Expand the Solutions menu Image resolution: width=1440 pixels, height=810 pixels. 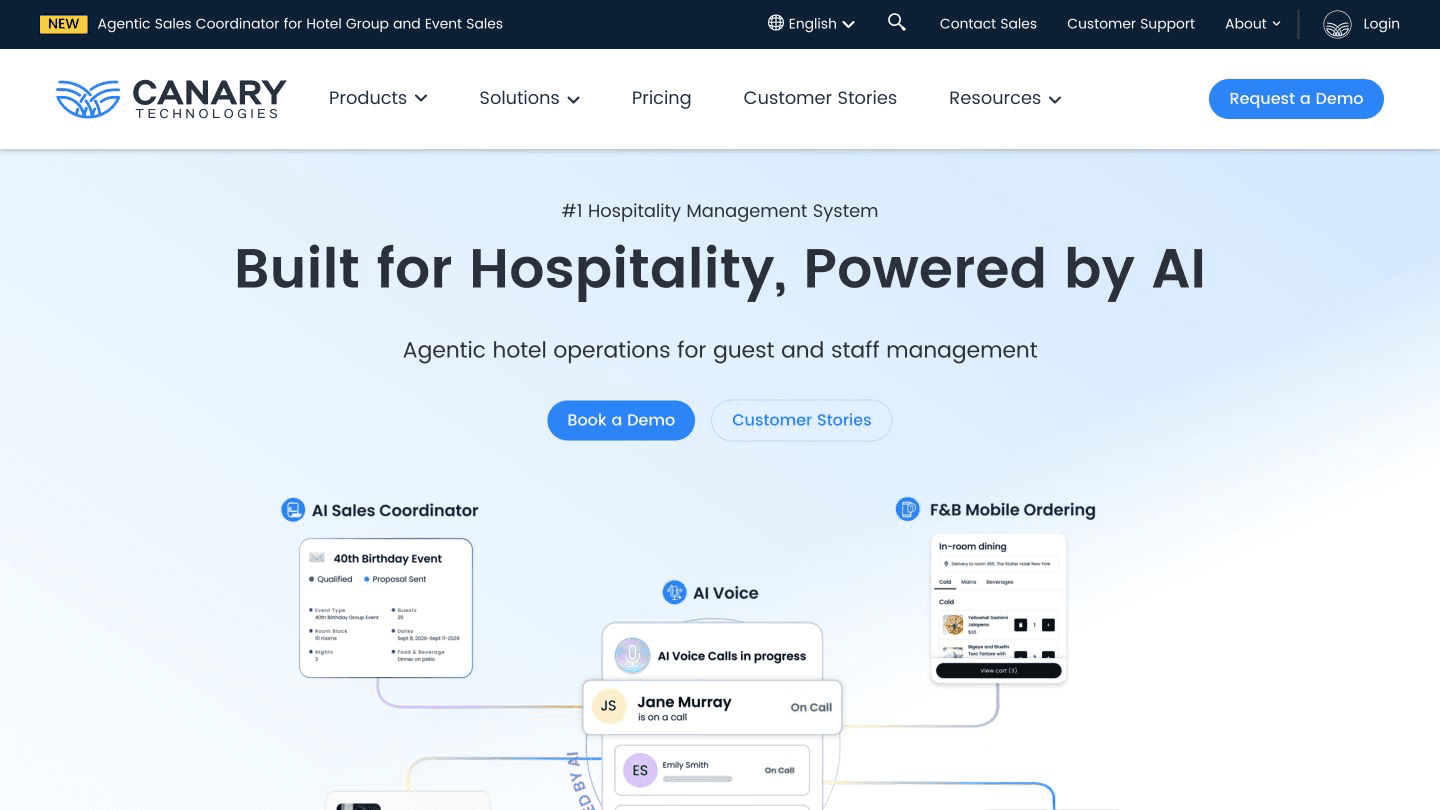click(x=530, y=98)
